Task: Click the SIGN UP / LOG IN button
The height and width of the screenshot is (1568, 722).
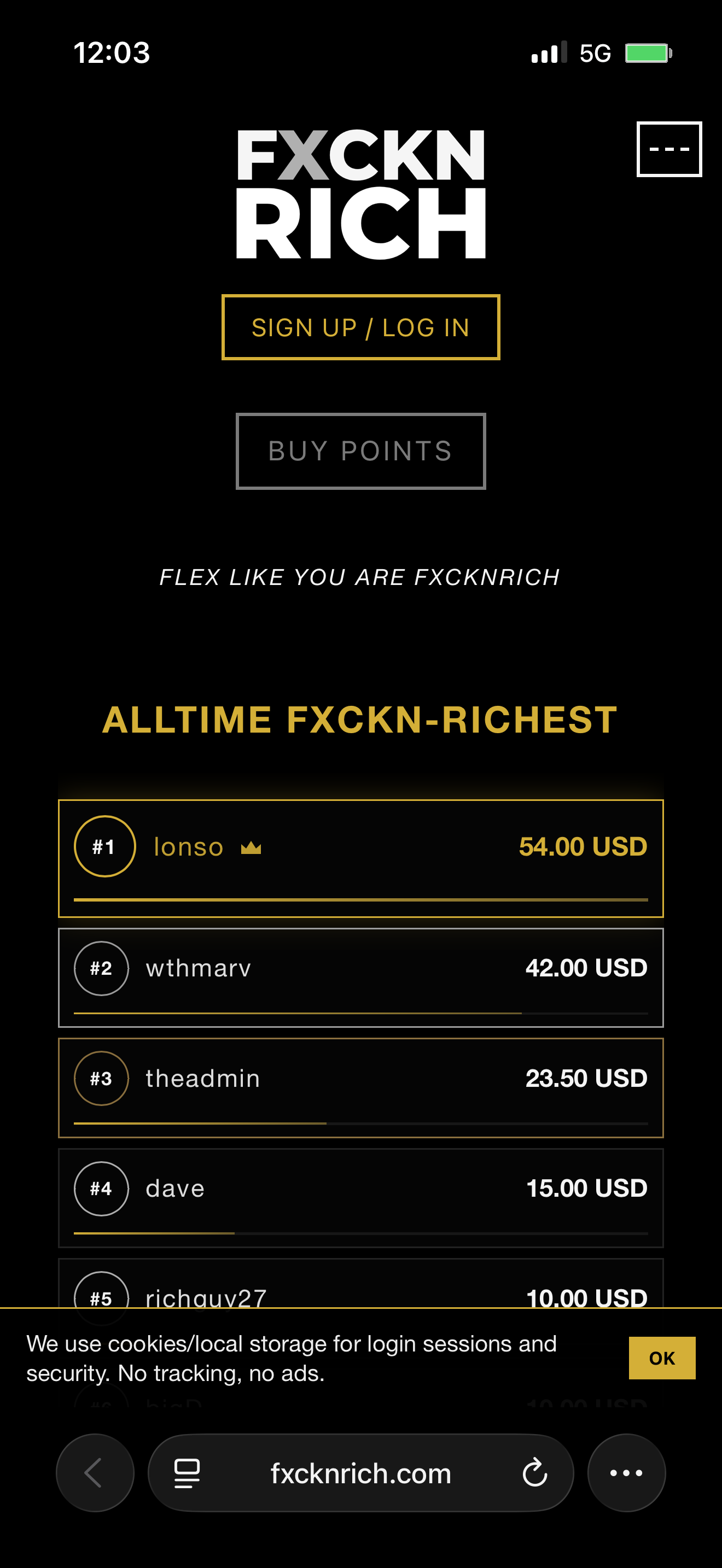Action: [x=360, y=327]
